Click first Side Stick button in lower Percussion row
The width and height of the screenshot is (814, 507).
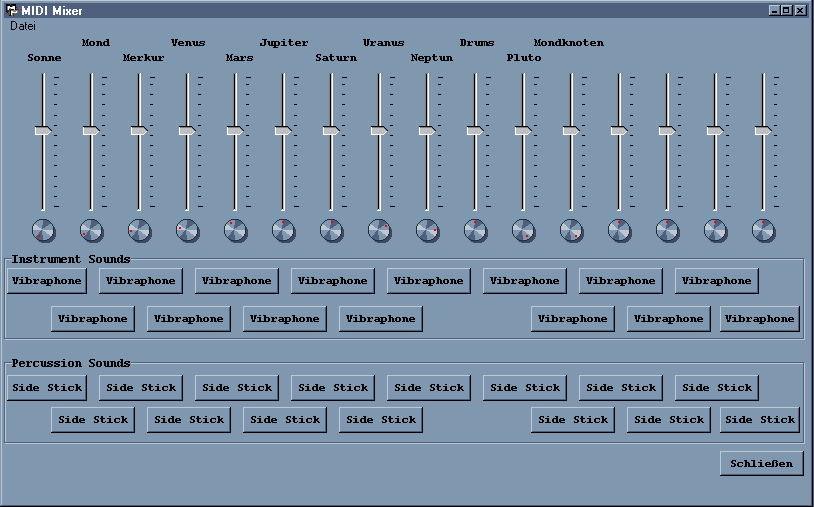(x=93, y=419)
